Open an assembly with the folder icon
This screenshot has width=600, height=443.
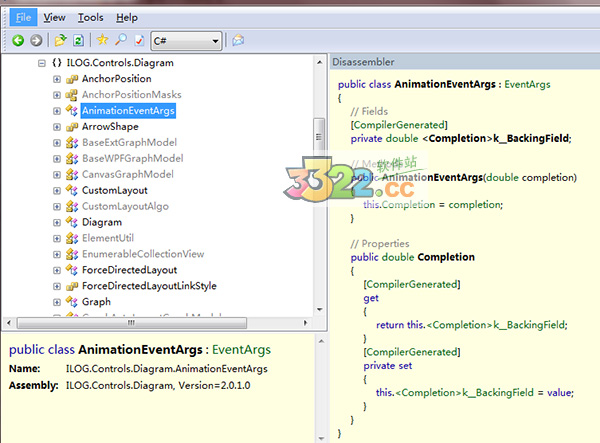(60, 40)
